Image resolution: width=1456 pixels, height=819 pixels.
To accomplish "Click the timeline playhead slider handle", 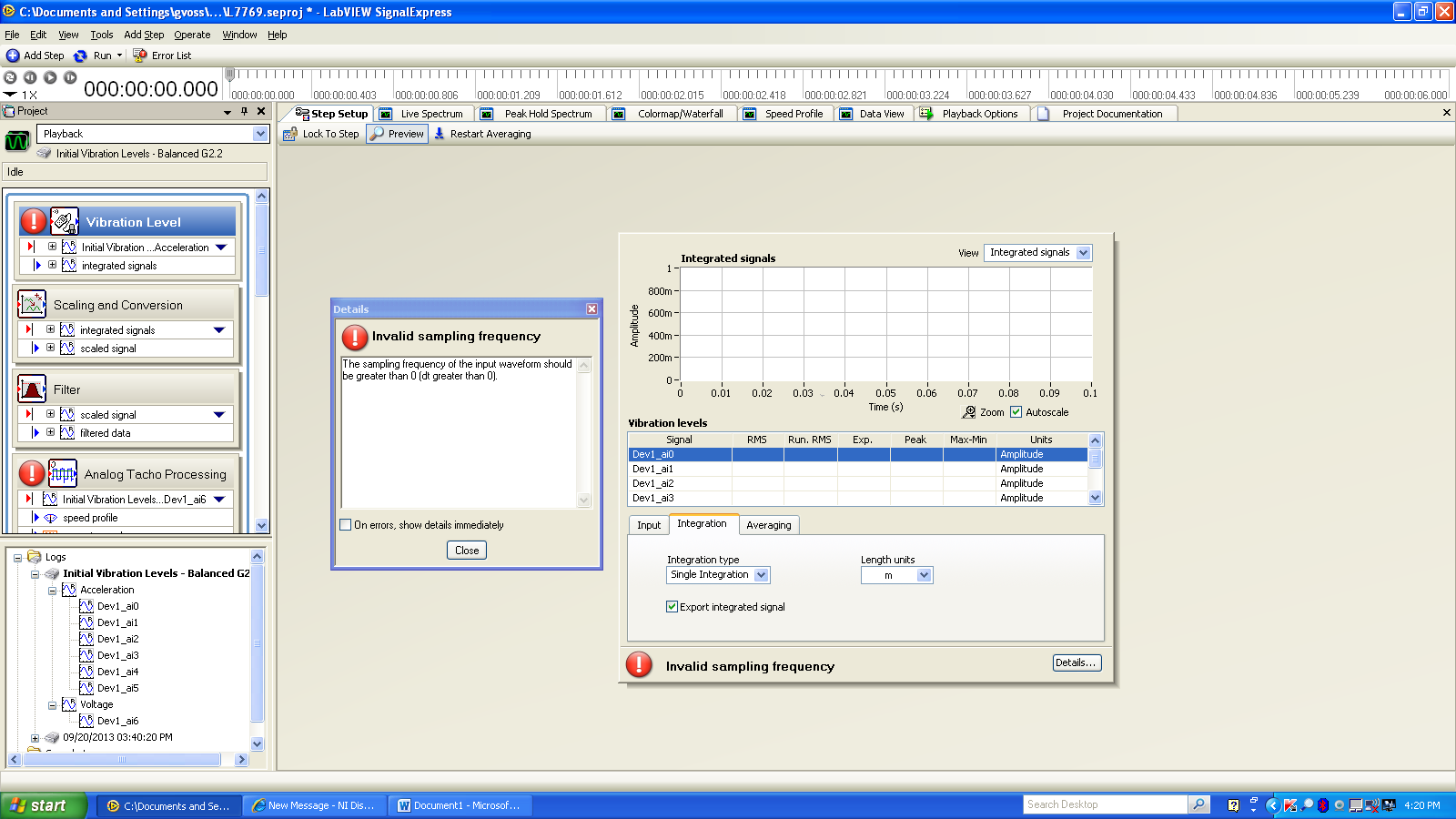I will [230, 74].
